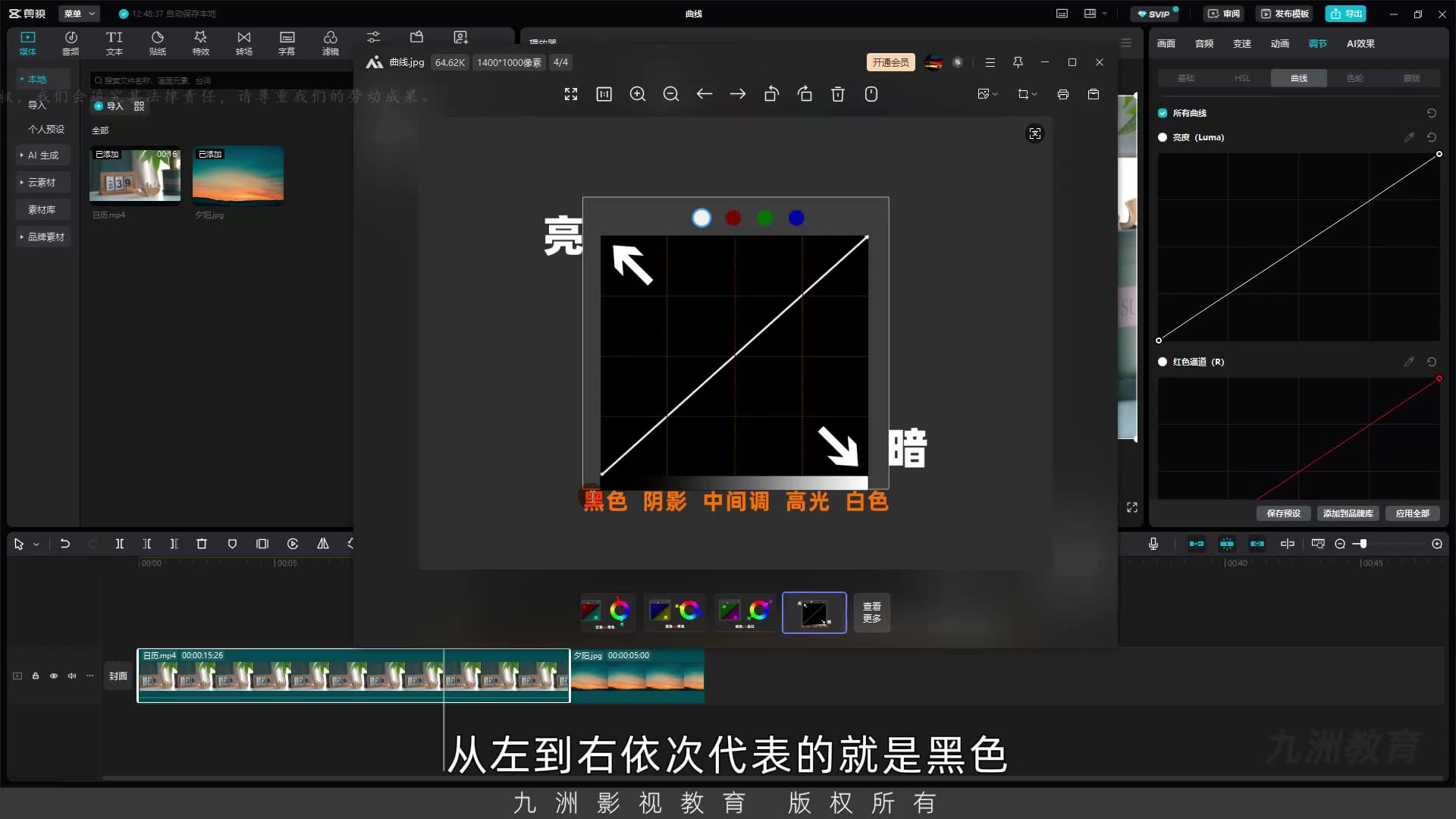Reset the 亮度 (Luma) curve
1456x819 pixels.
tap(1432, 137)
